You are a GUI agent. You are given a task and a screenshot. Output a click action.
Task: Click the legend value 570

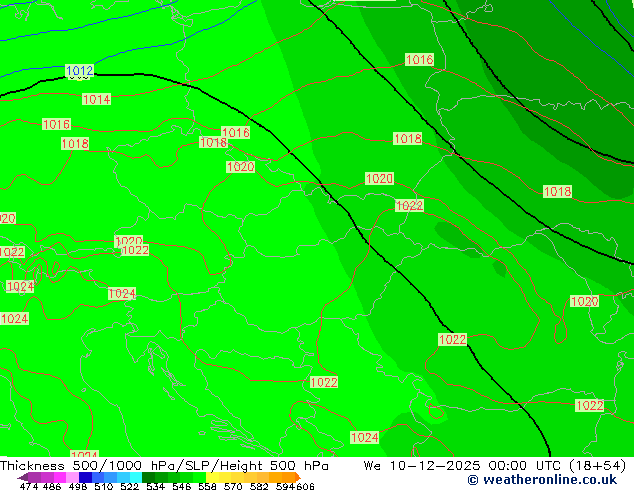click(233, 486)
